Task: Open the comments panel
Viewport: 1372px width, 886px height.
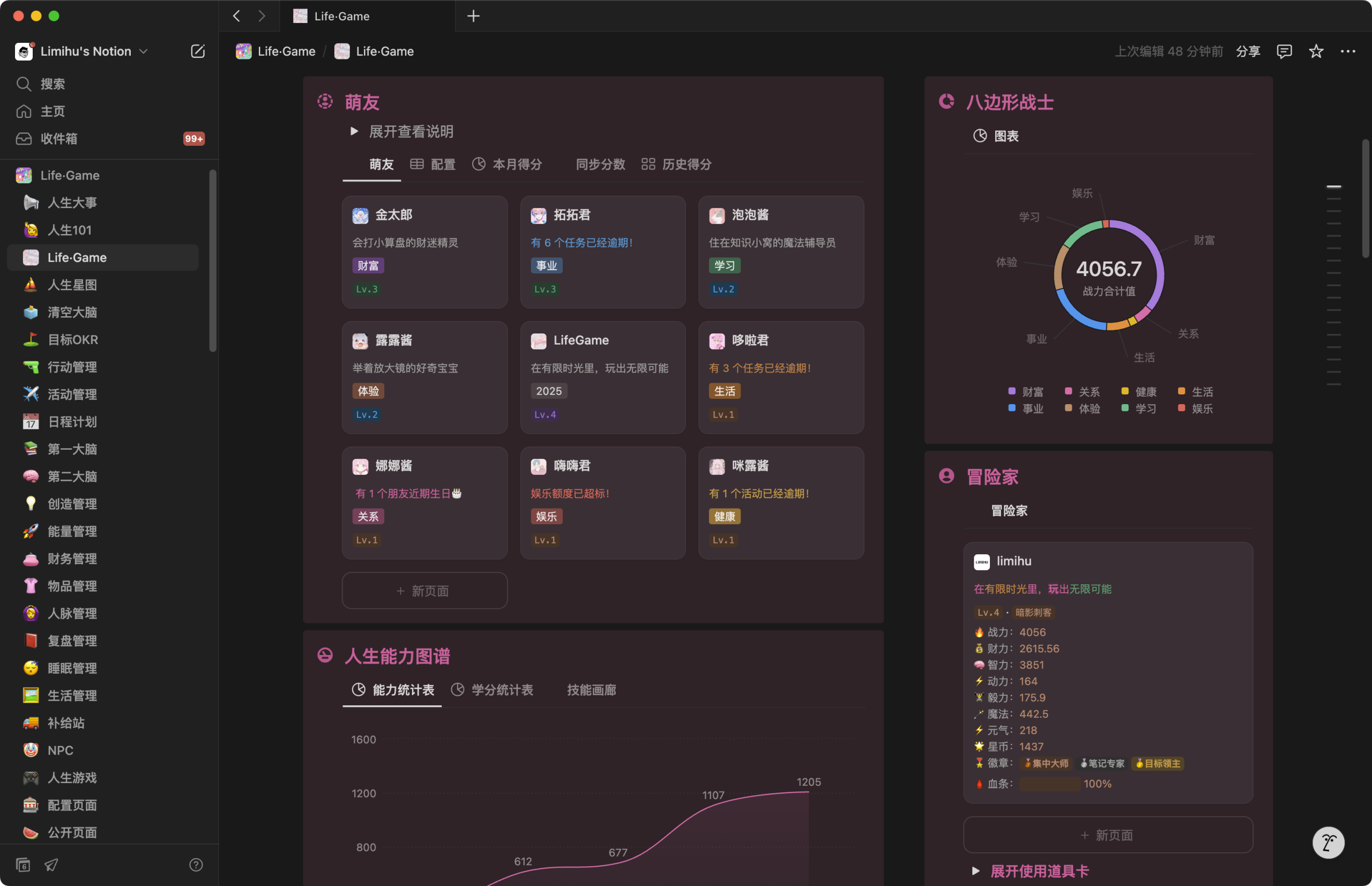Action: pyautogui.click(x=1284, y=51)
